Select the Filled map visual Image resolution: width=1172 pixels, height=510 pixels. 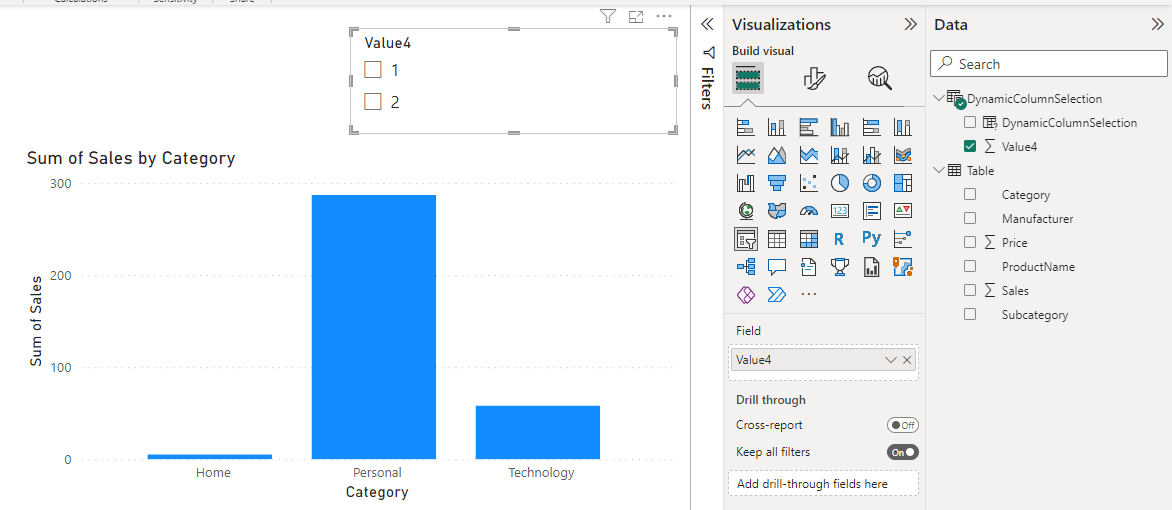(x=777, y=210)
